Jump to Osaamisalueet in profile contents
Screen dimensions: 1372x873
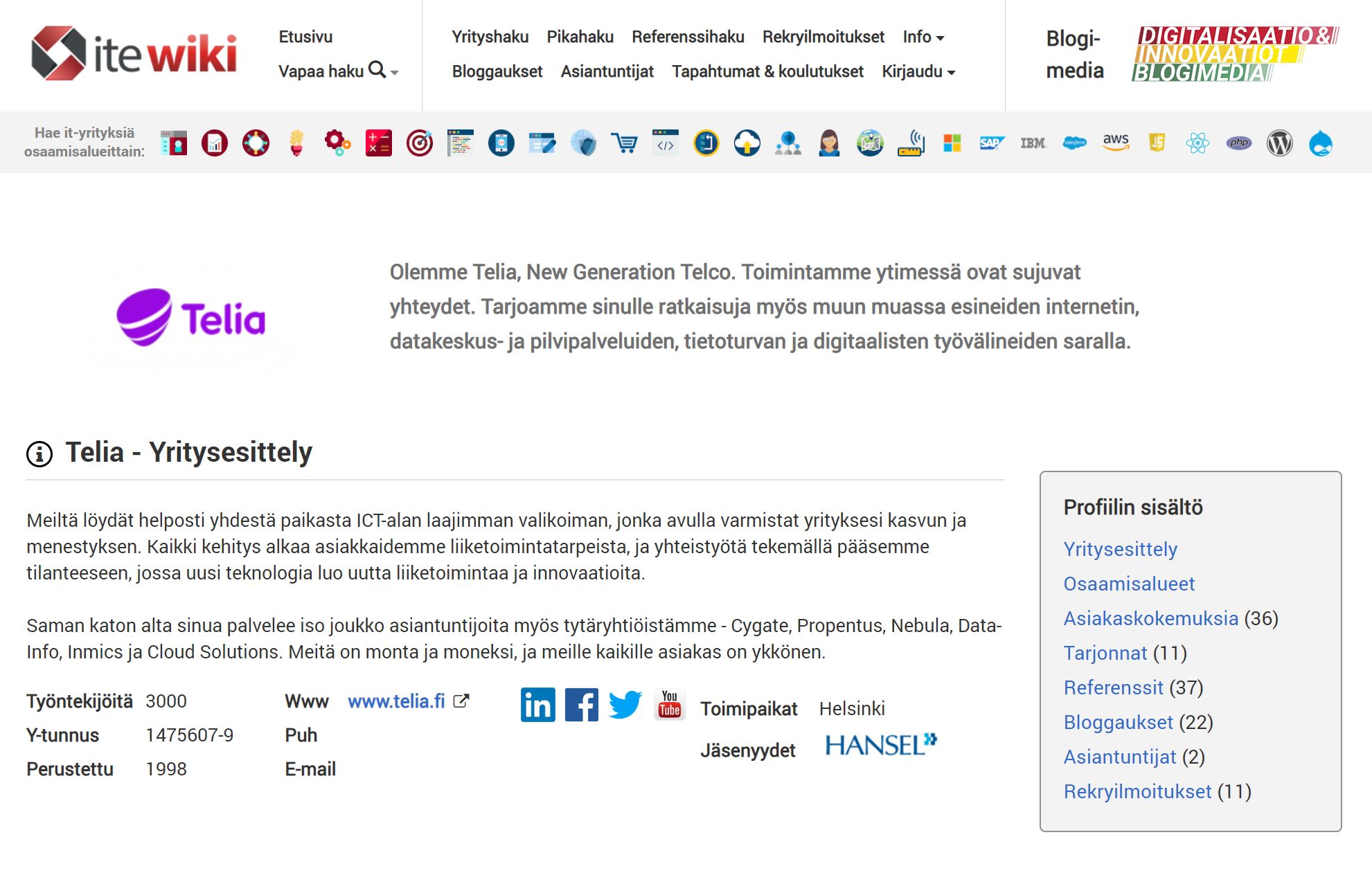[1129, 584]
